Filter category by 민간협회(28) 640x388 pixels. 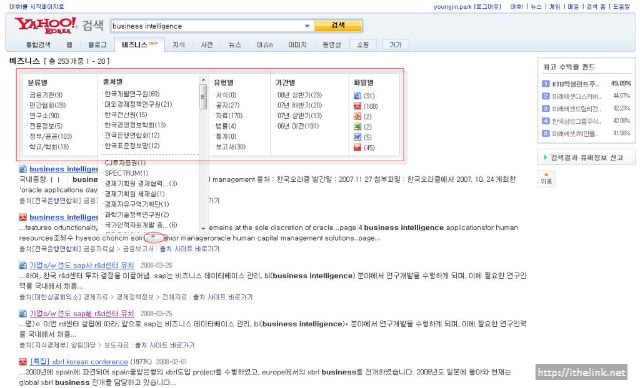click(x=47, y=105)
